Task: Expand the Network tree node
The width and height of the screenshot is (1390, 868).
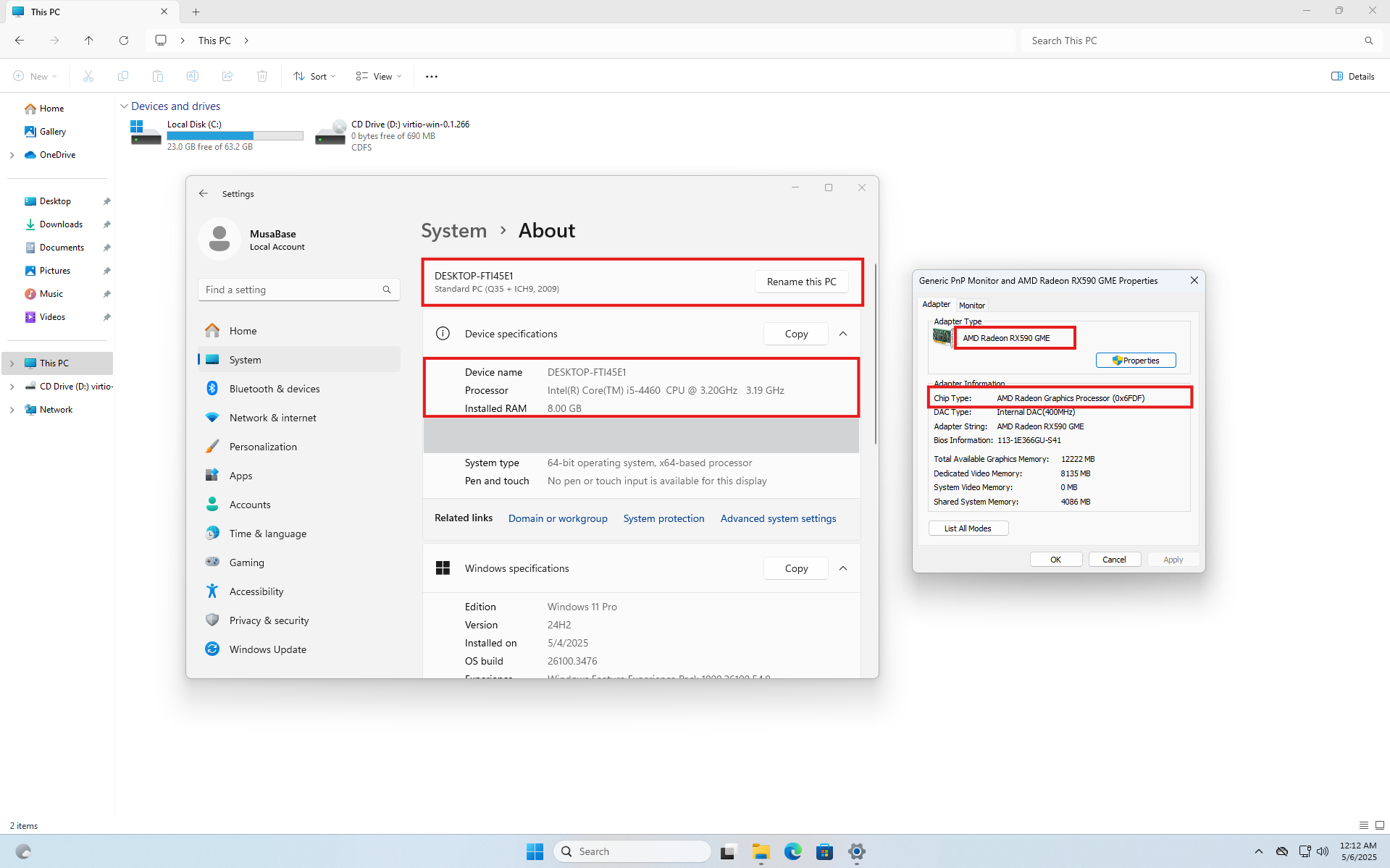Action: [x=12, y=410]
